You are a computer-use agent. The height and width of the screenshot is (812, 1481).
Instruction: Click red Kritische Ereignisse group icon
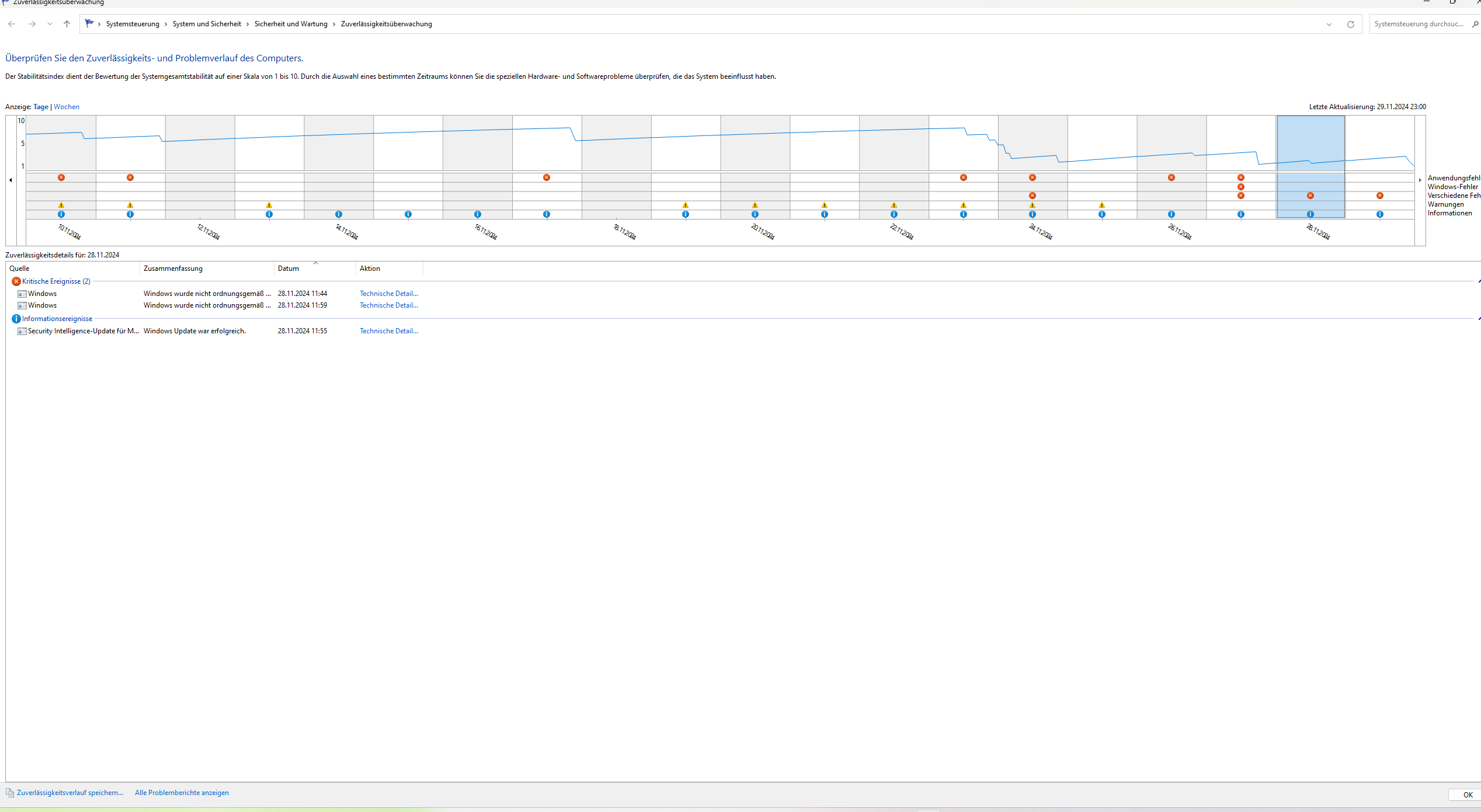pyautogui.click(x=16, y=281)
